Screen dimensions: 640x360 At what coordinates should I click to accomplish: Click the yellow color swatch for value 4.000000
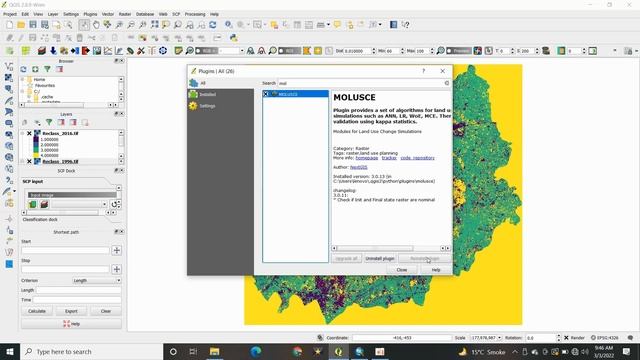click(36, 156)
